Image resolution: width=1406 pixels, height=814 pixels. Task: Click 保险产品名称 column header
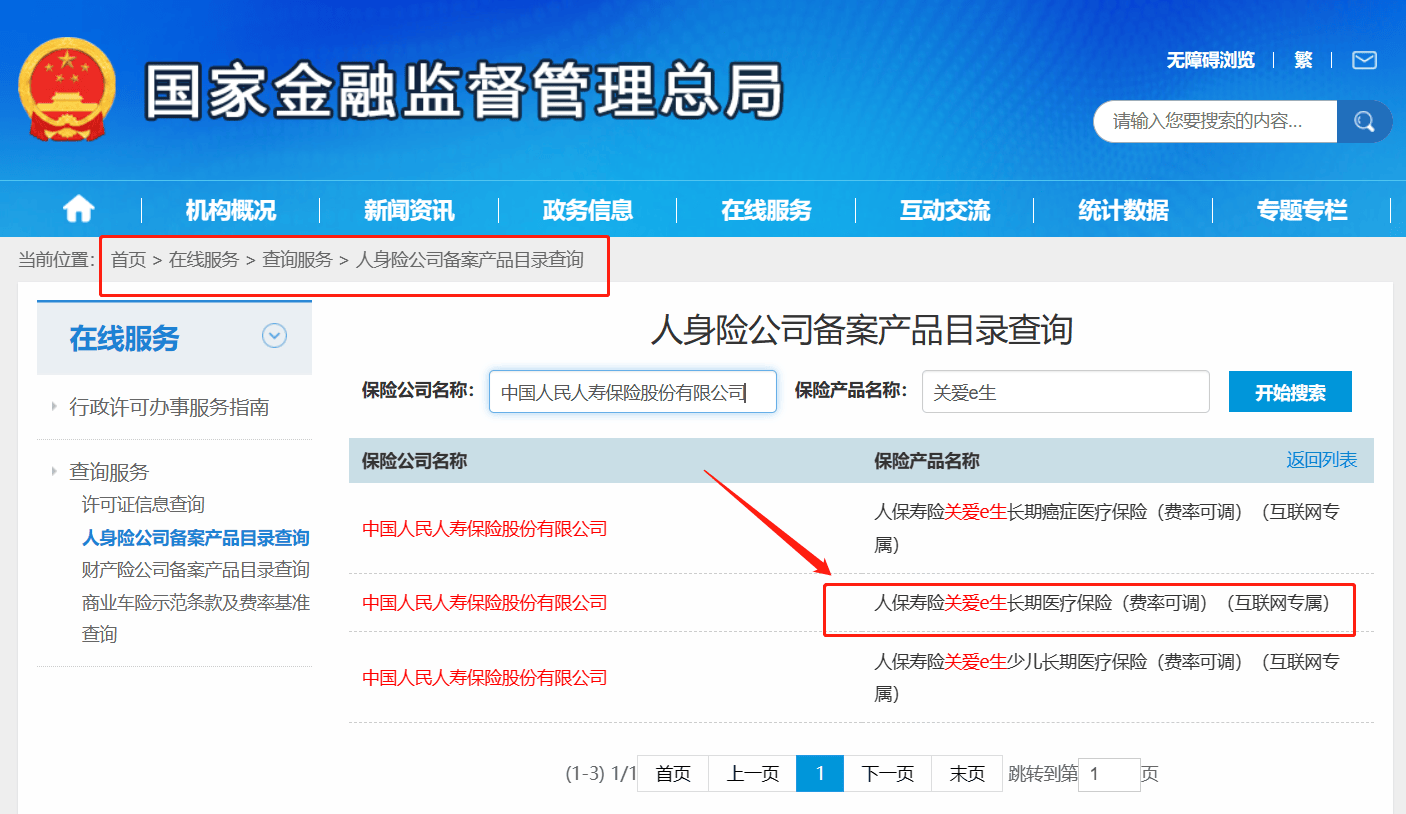[927, 461]
